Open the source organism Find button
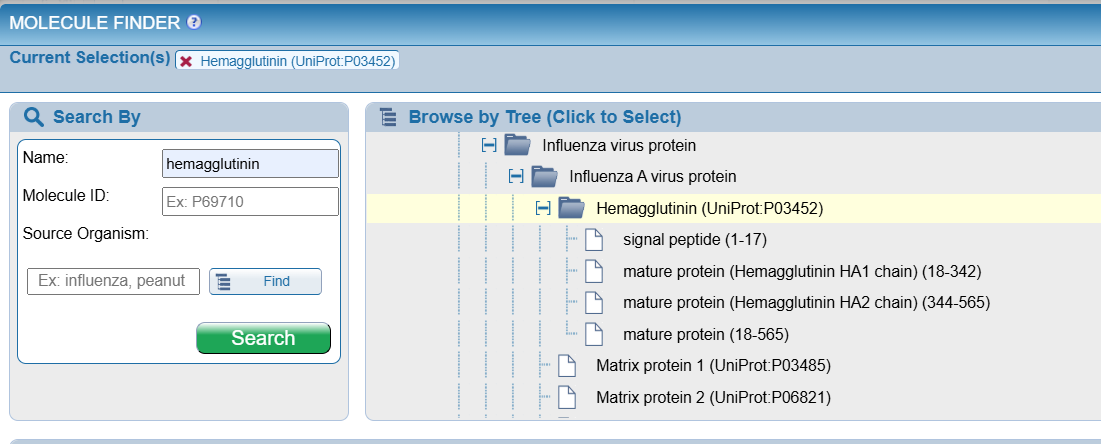The height and width of the screenshot is (444, 1101). (265, 282)
